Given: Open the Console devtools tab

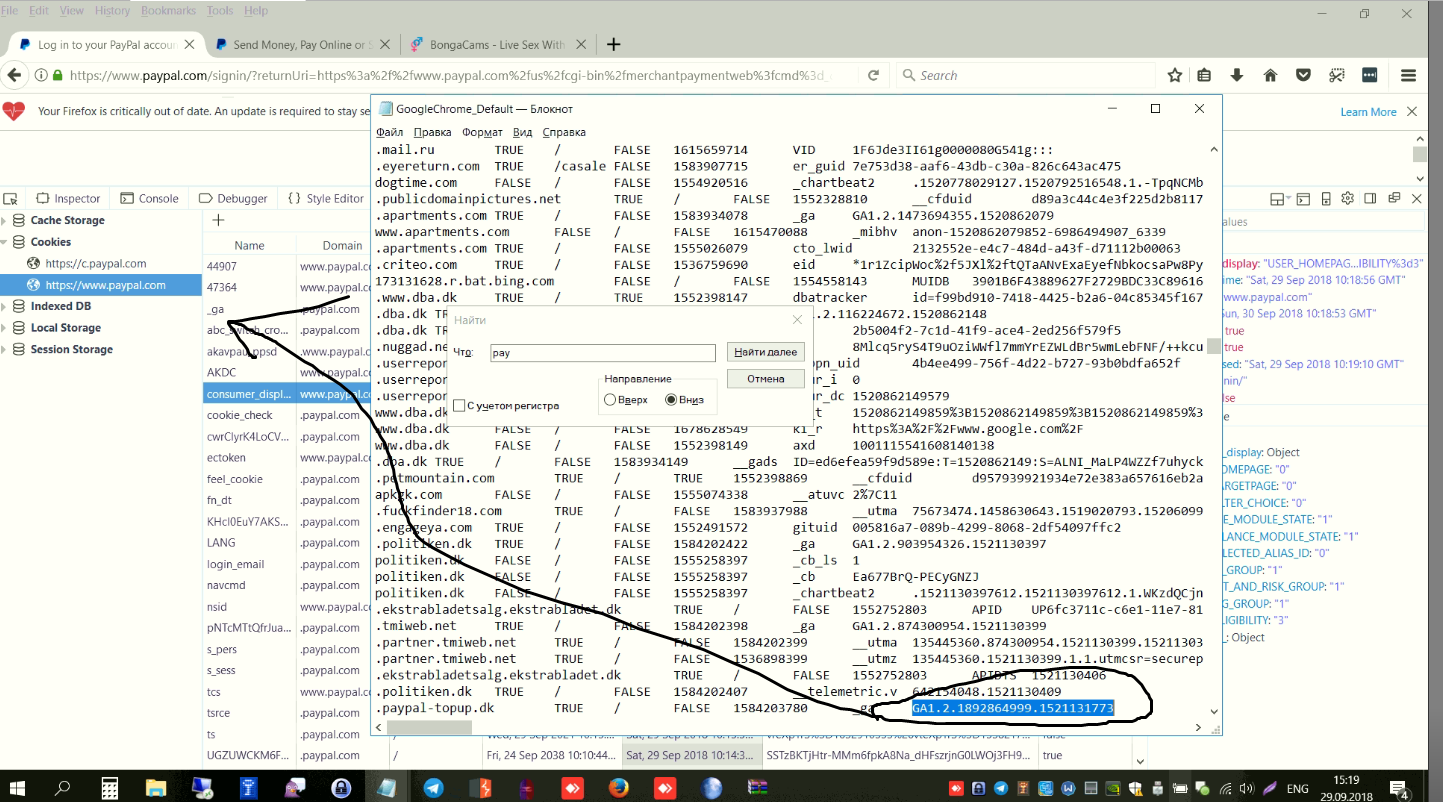Looking at the screenshot, I should [x=150, y=198].
